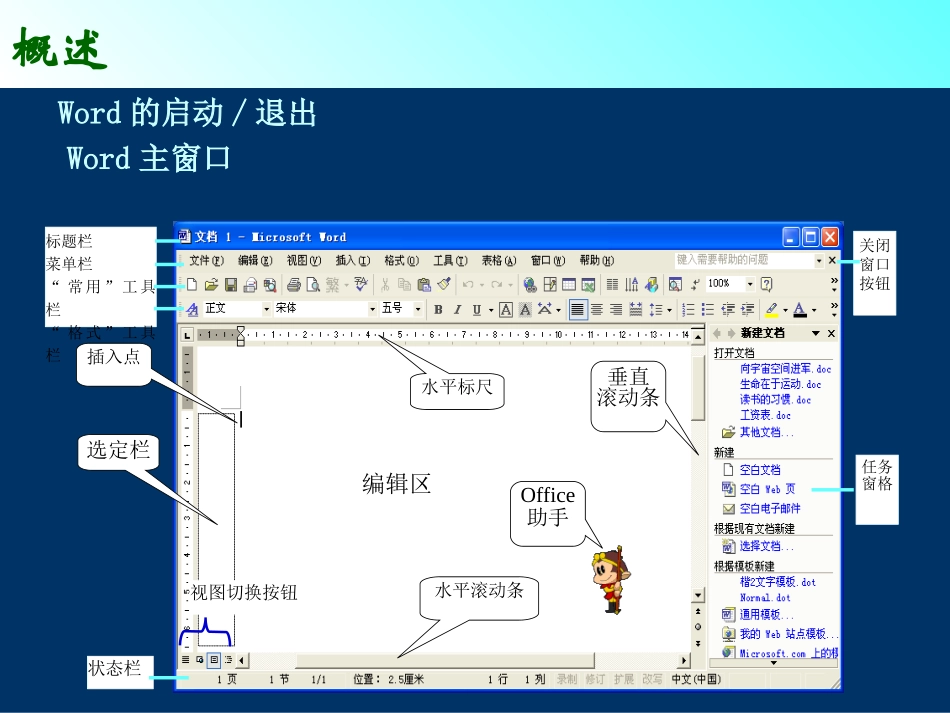Expand the font color dropdown arrow

coord(814,310)
